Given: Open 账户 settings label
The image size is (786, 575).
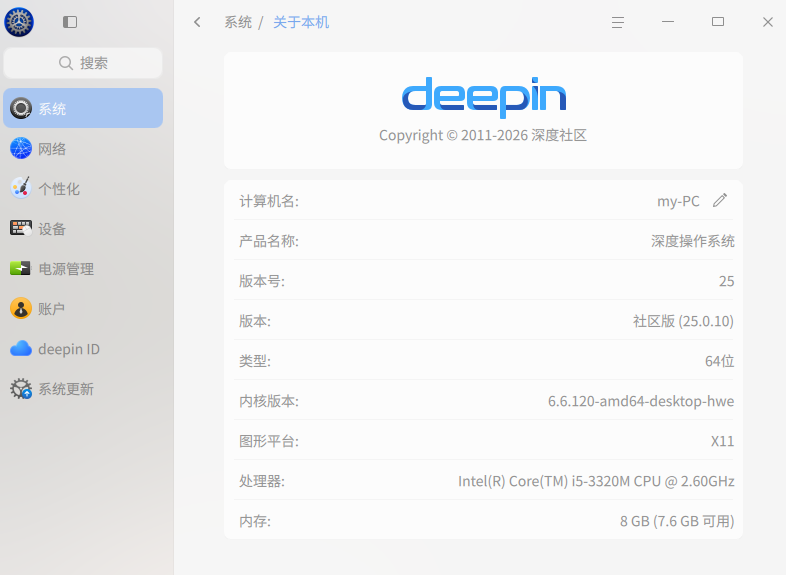Looking at the screenshot, I should (52, 309).
